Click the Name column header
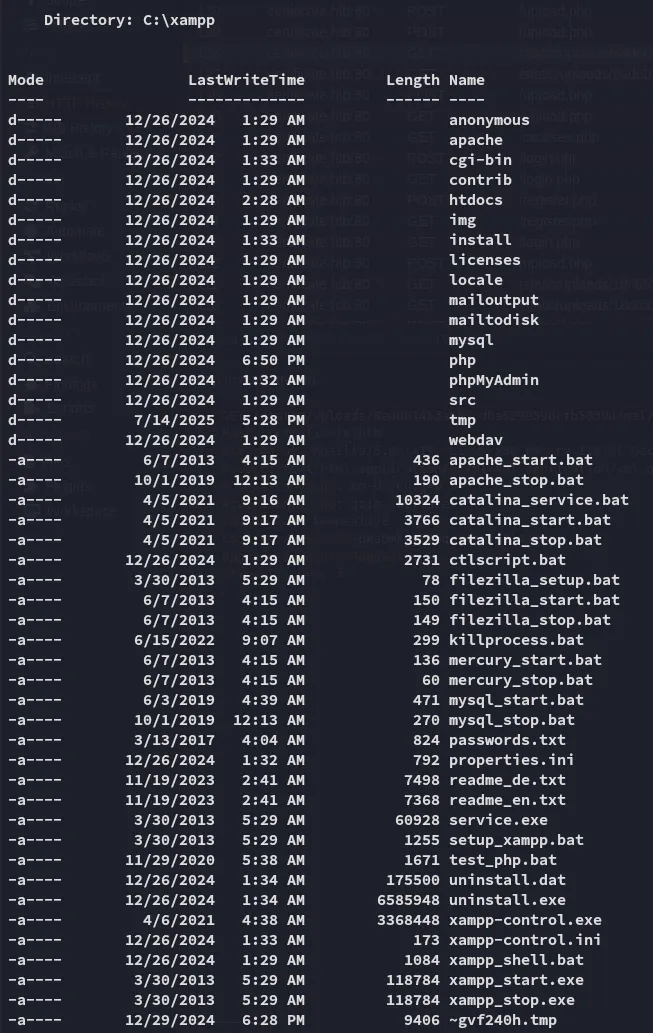 [x=467, y=80]
